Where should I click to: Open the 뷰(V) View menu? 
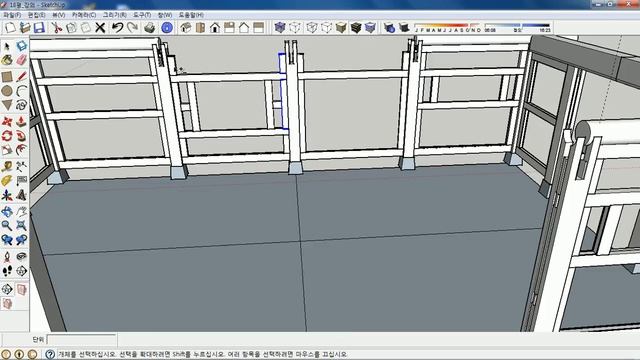pos(59,15)
